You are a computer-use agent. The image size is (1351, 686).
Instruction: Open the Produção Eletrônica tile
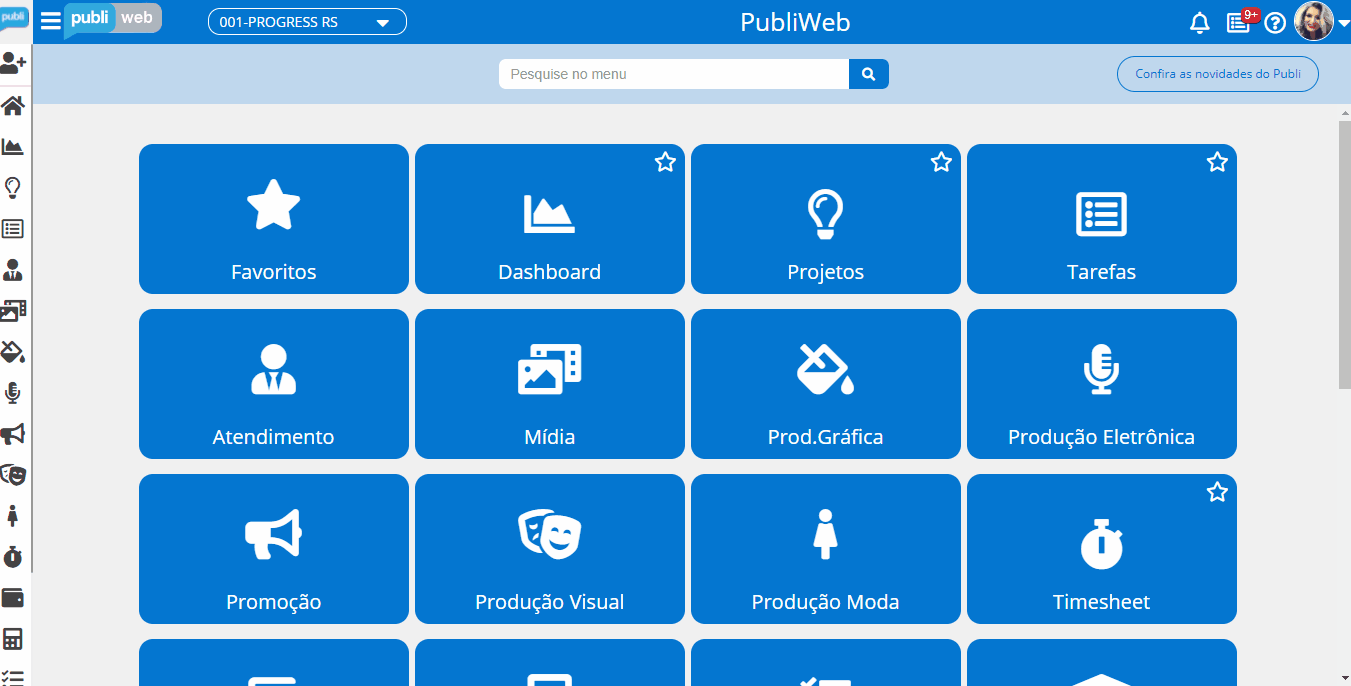pos(1102,384)
